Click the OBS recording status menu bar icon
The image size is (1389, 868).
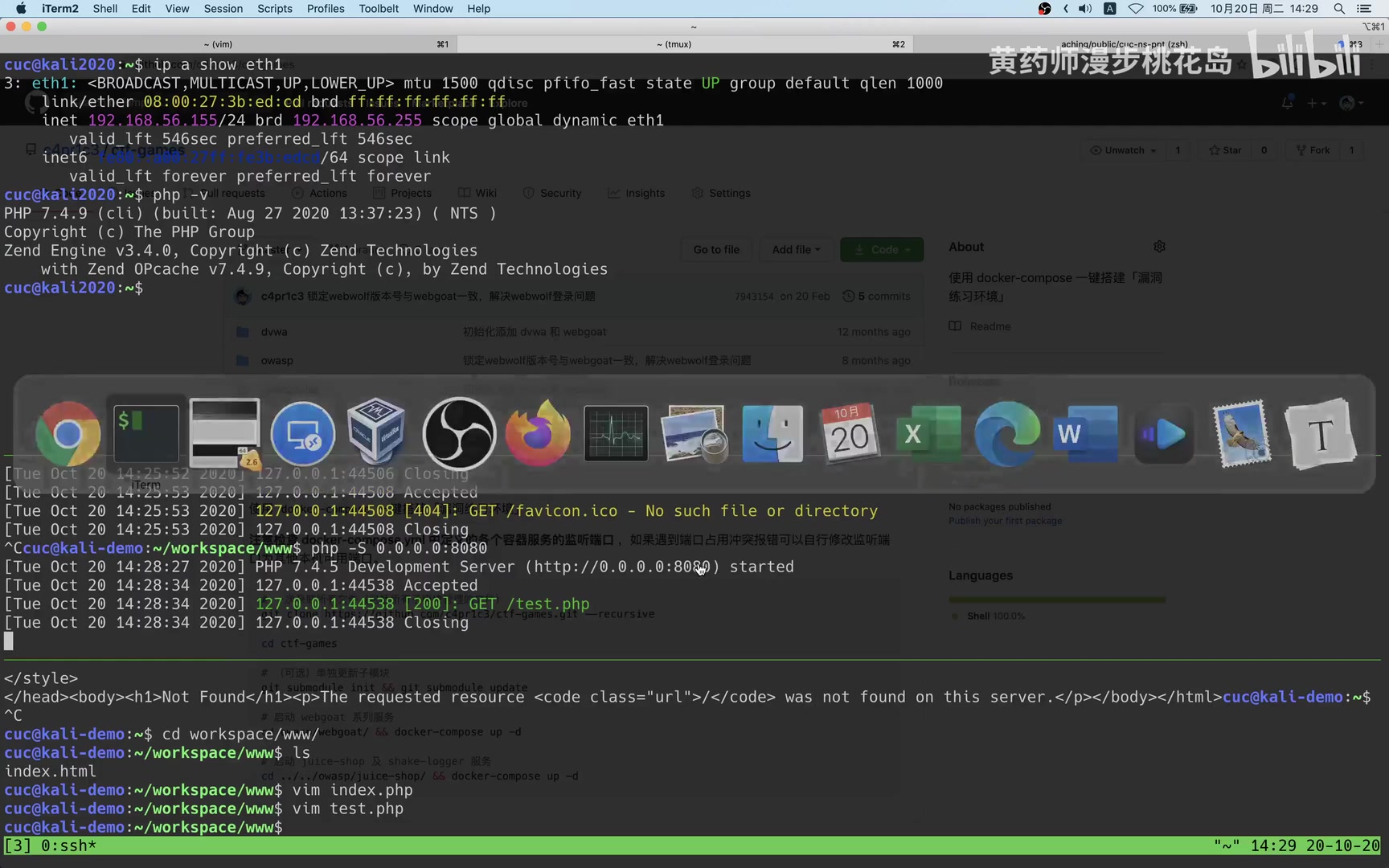point(1044,8)
